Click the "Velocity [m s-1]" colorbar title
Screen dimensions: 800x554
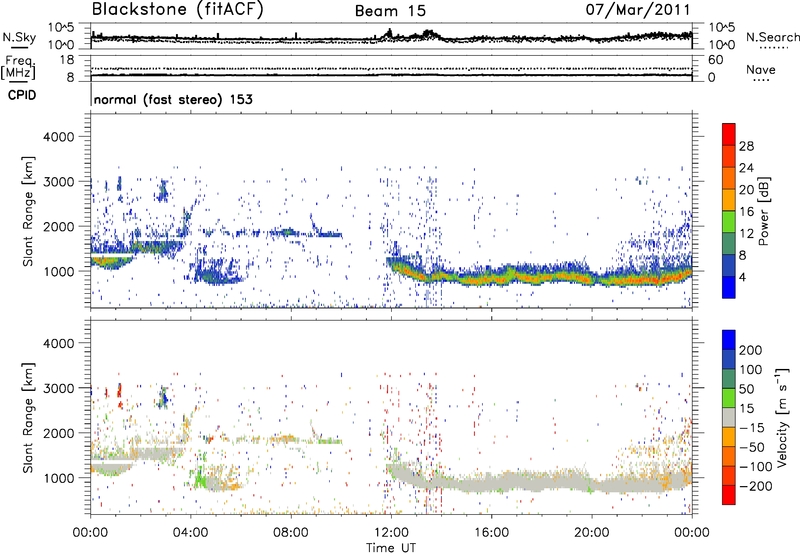pos(782,417)
